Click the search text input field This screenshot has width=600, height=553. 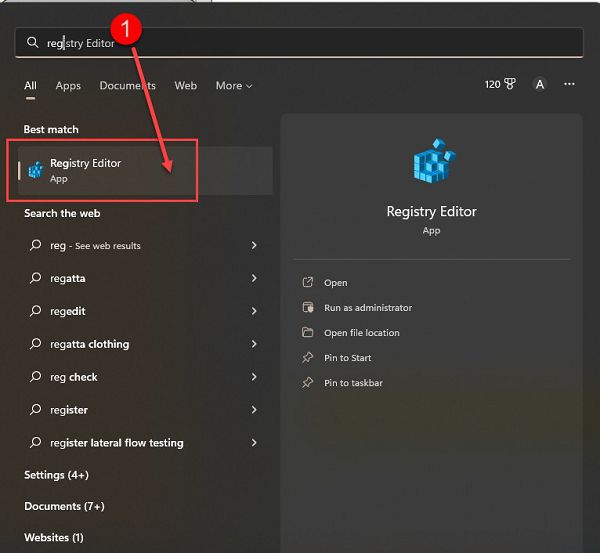click(x=299, y=42)
